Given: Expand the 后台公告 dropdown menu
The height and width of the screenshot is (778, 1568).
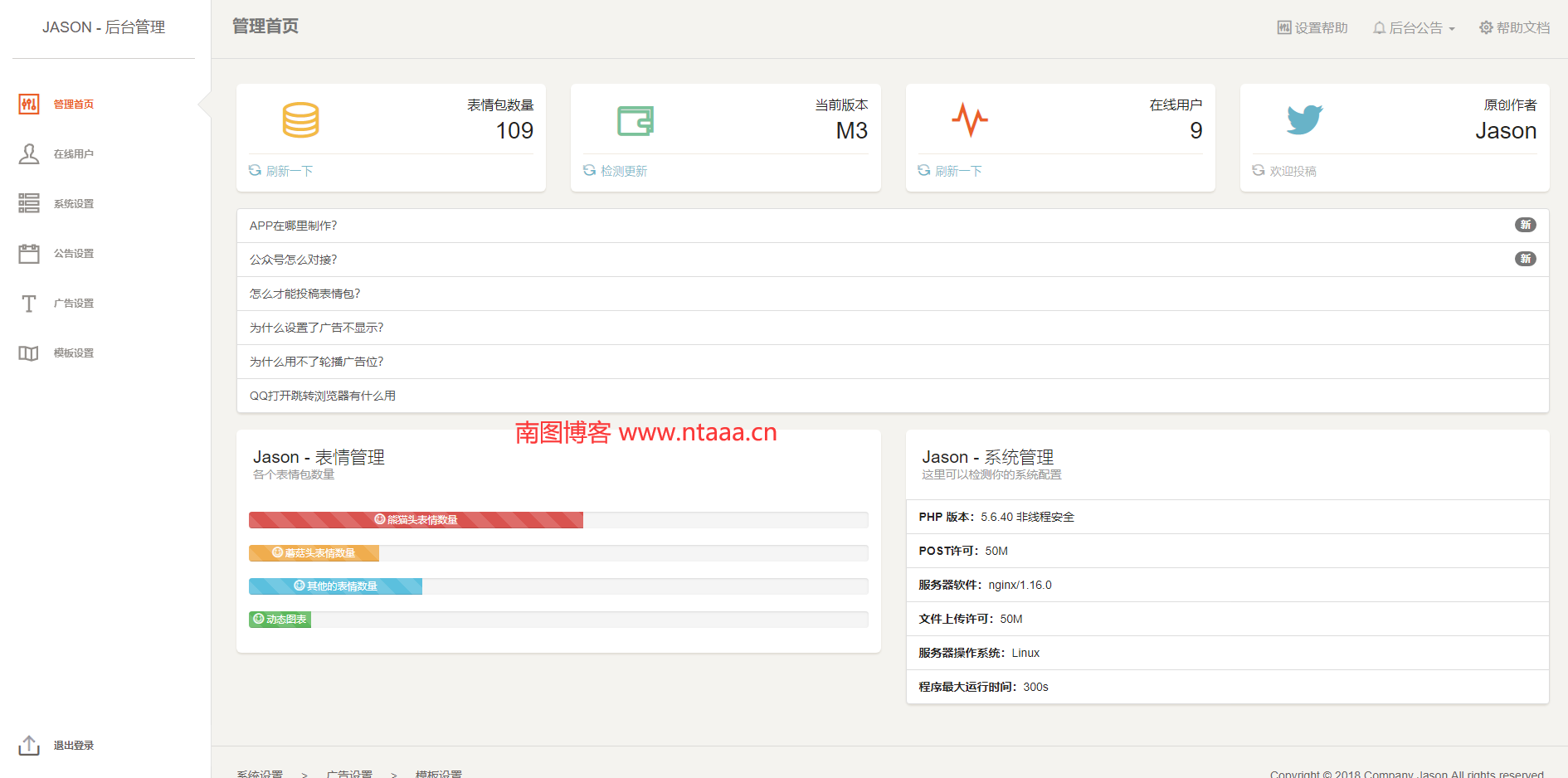Looking at the screenshot, I should click(x=1415, y=28).
